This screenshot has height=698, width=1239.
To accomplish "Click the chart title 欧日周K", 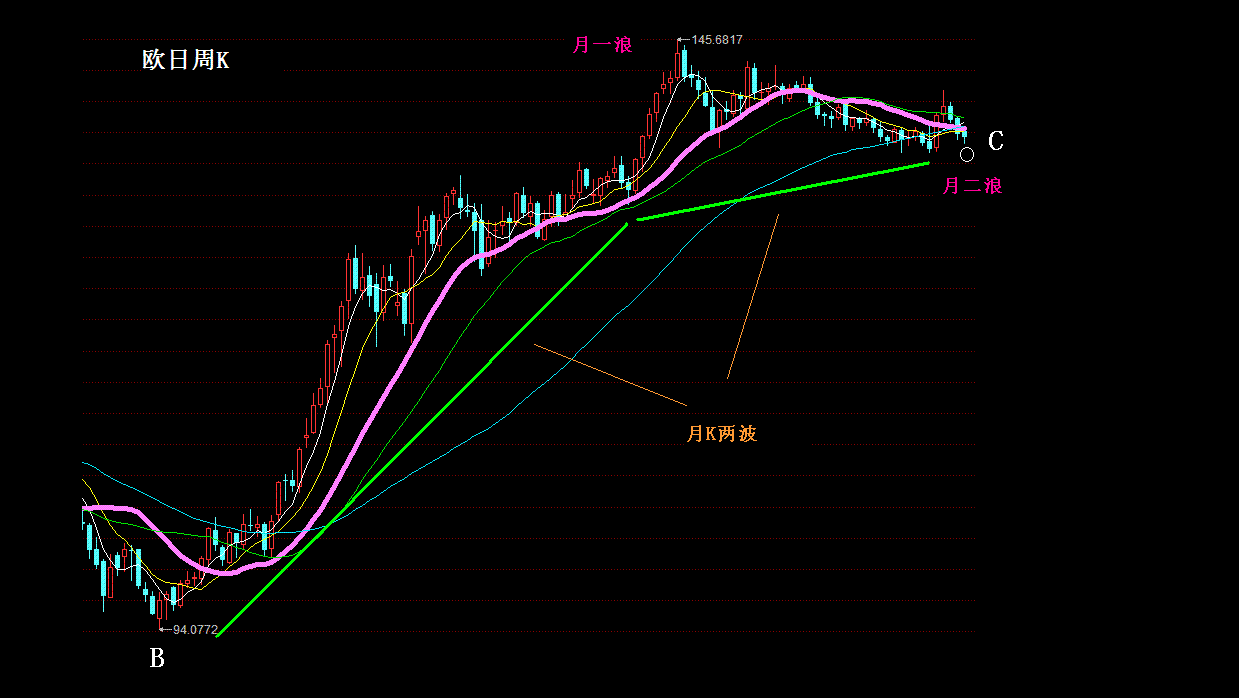I will pos(186,60).
